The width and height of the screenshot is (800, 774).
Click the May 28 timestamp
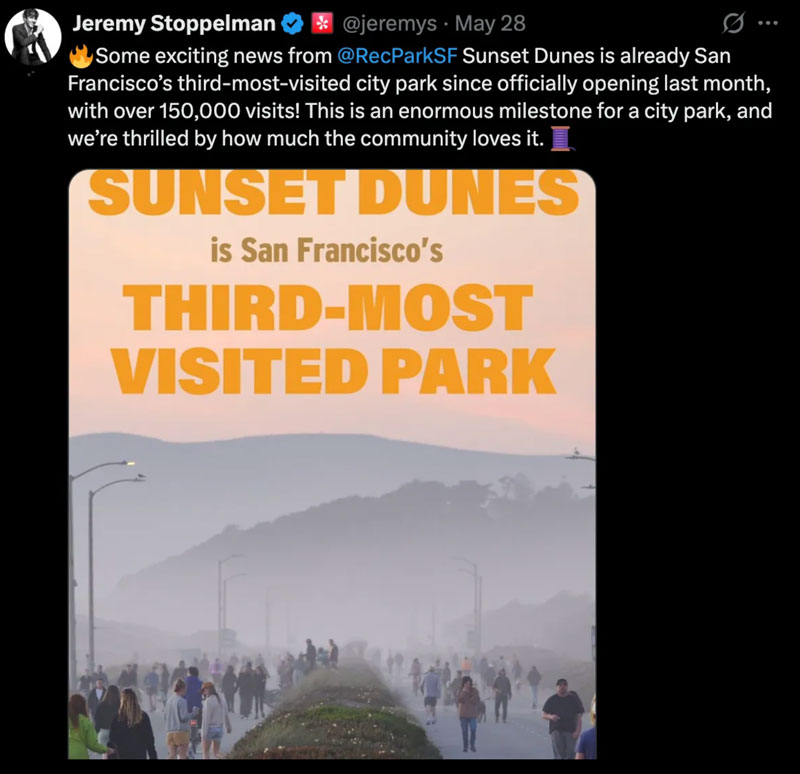[x=490, y=23]
